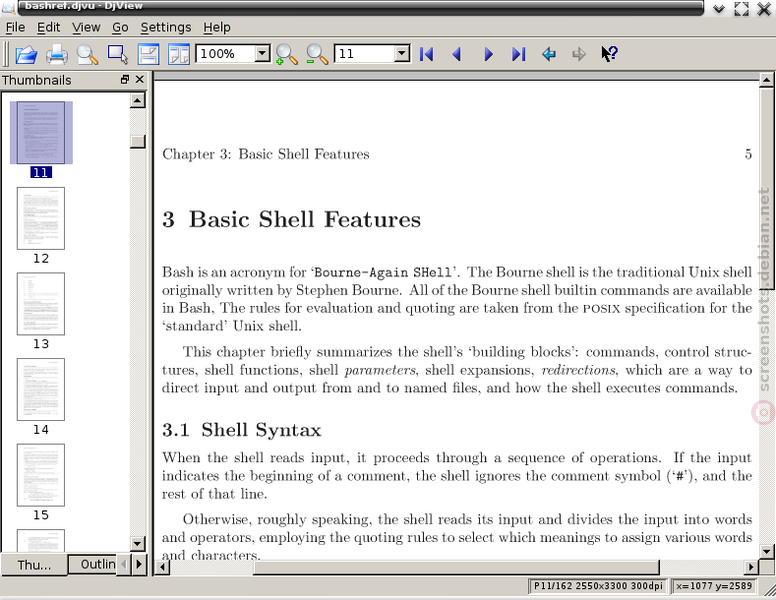The width and height of the screenshot is (776, 600).
Task: Toggle side-by-side page layout
Action: point(179,54)
